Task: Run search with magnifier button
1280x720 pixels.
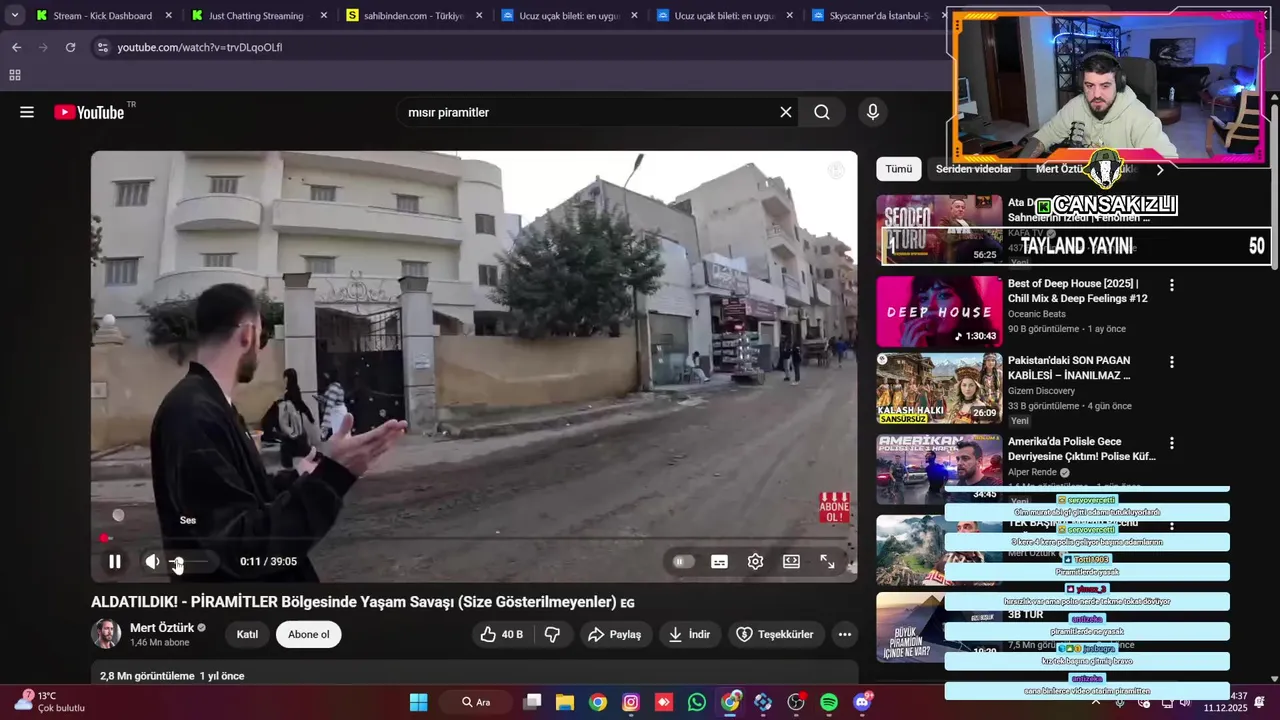Action: tap(822, 112)
